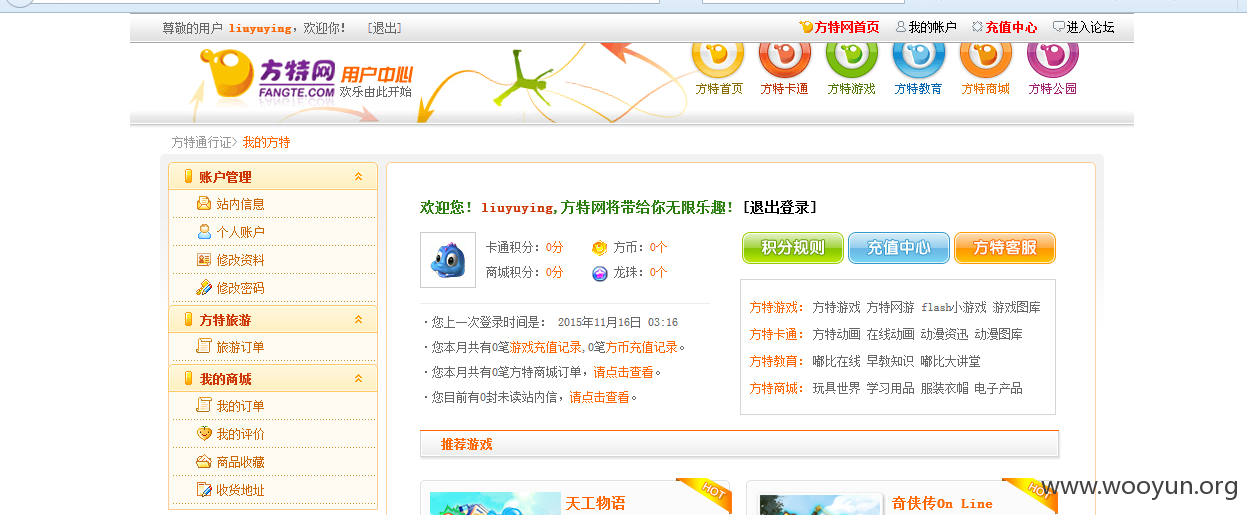Click the 退出登录 link
The height and width of the screenshot is (515, 1247).
coord(779,208)
